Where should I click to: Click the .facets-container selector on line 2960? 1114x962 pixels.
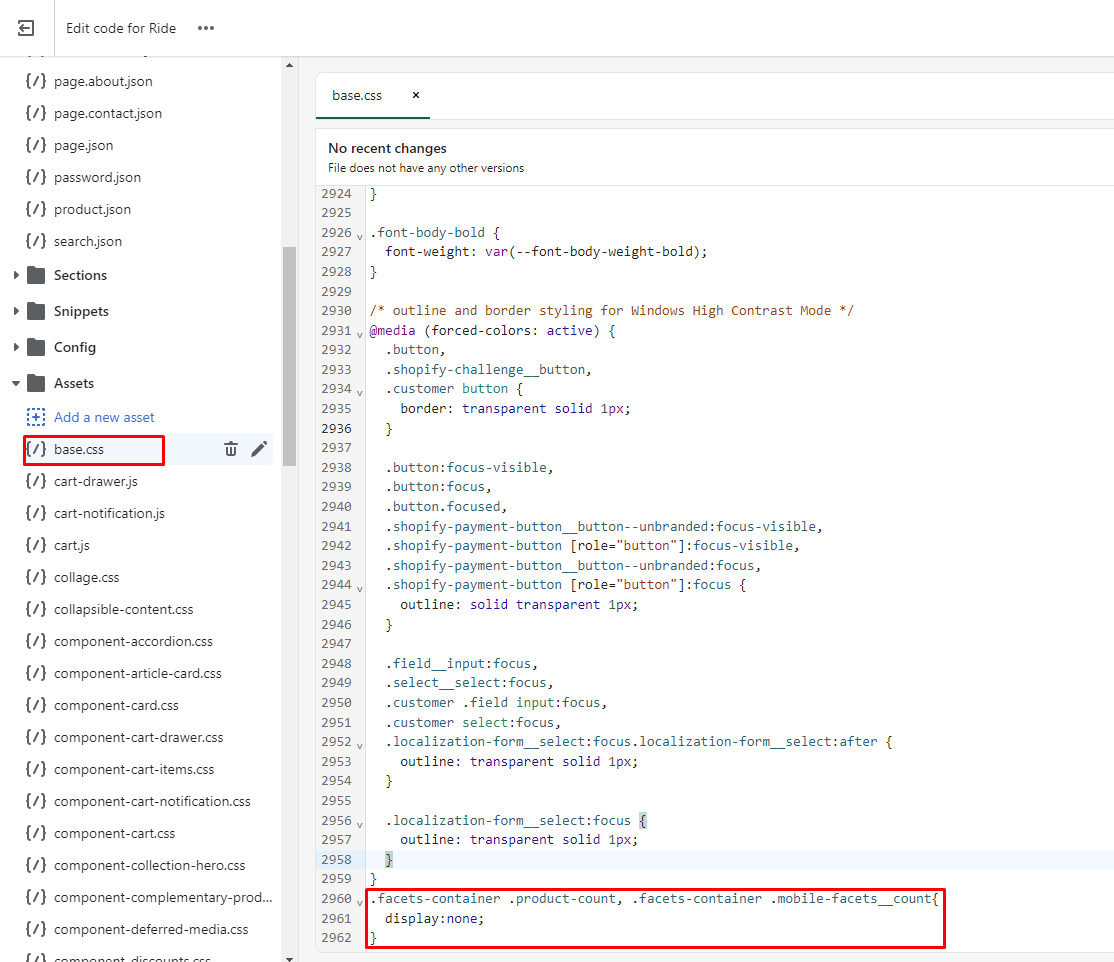point(436,899)
